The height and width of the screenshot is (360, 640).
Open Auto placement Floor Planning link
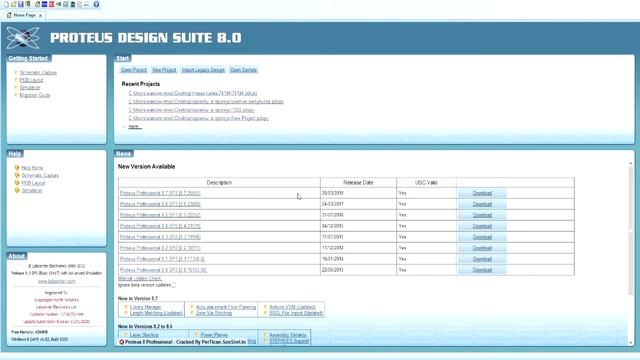[226, 307]
